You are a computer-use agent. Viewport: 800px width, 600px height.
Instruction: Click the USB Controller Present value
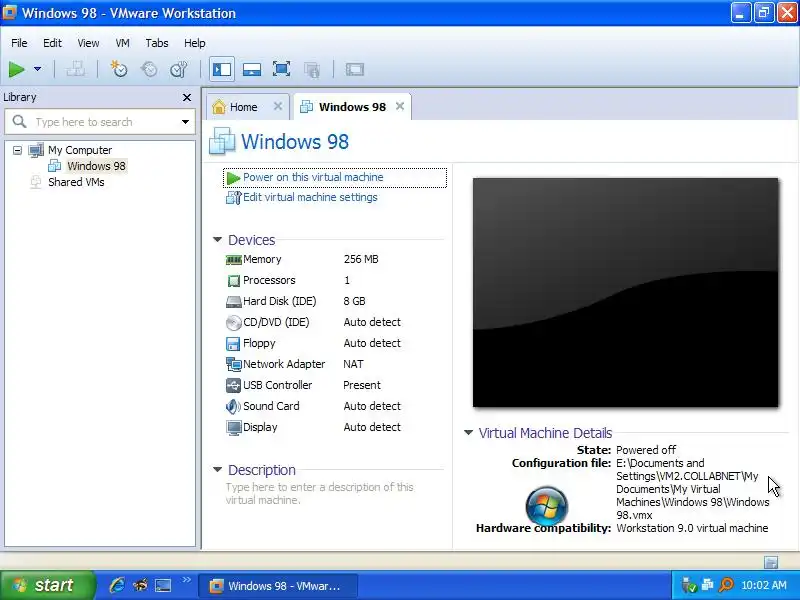click(362, 385)
